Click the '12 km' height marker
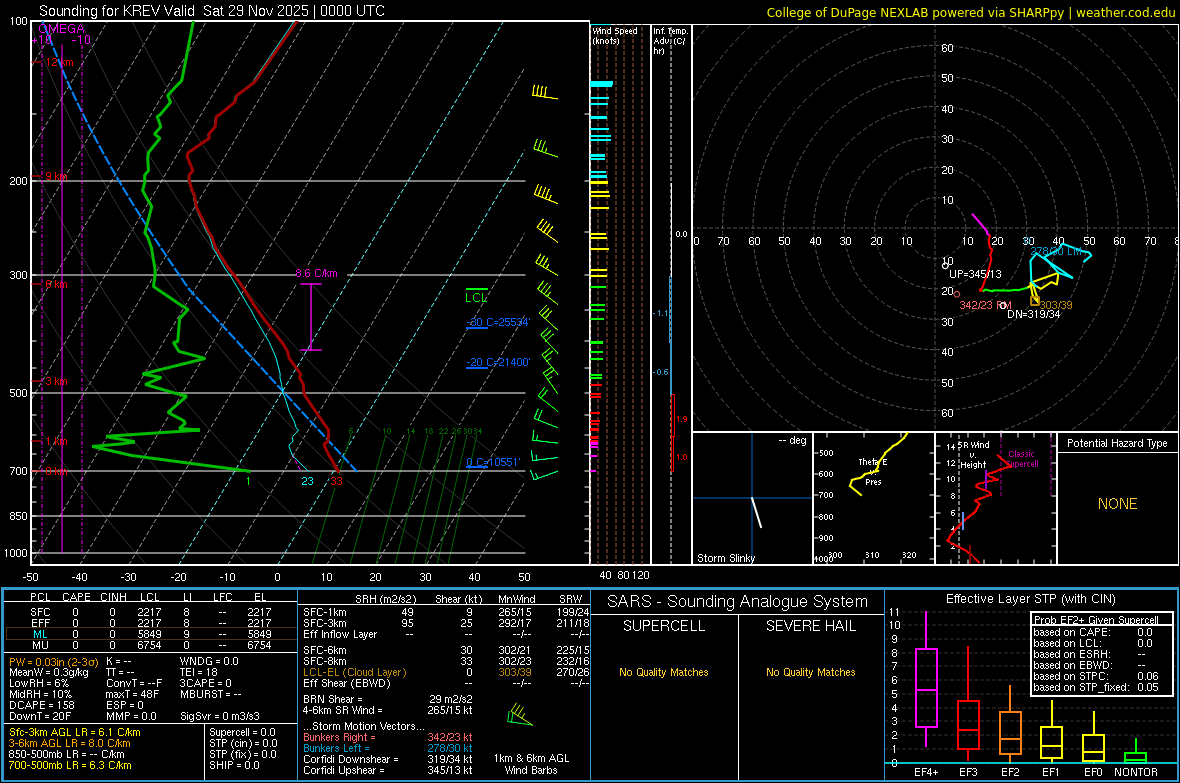 coord(59,62)
